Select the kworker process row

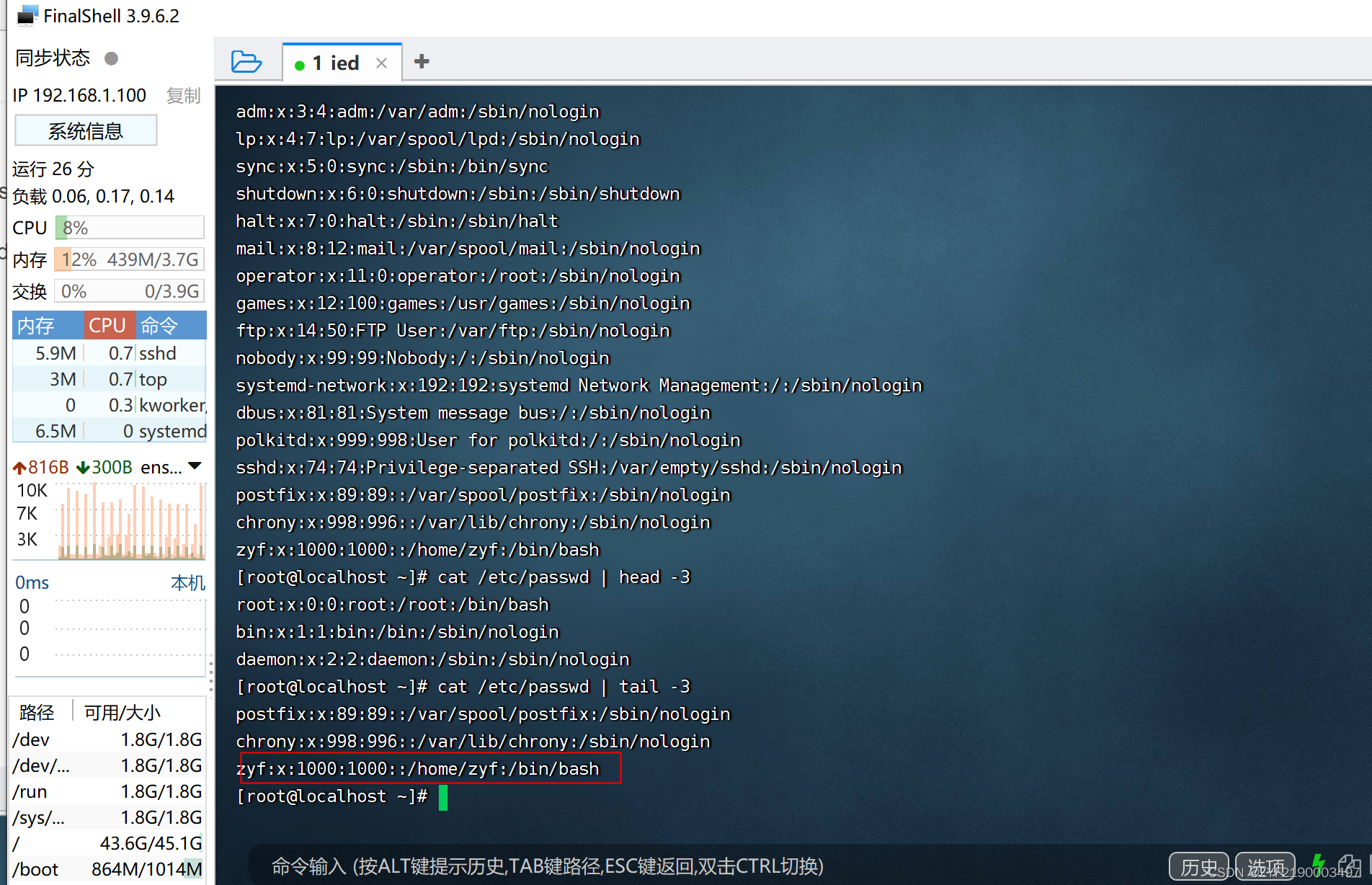pos(110,405)
